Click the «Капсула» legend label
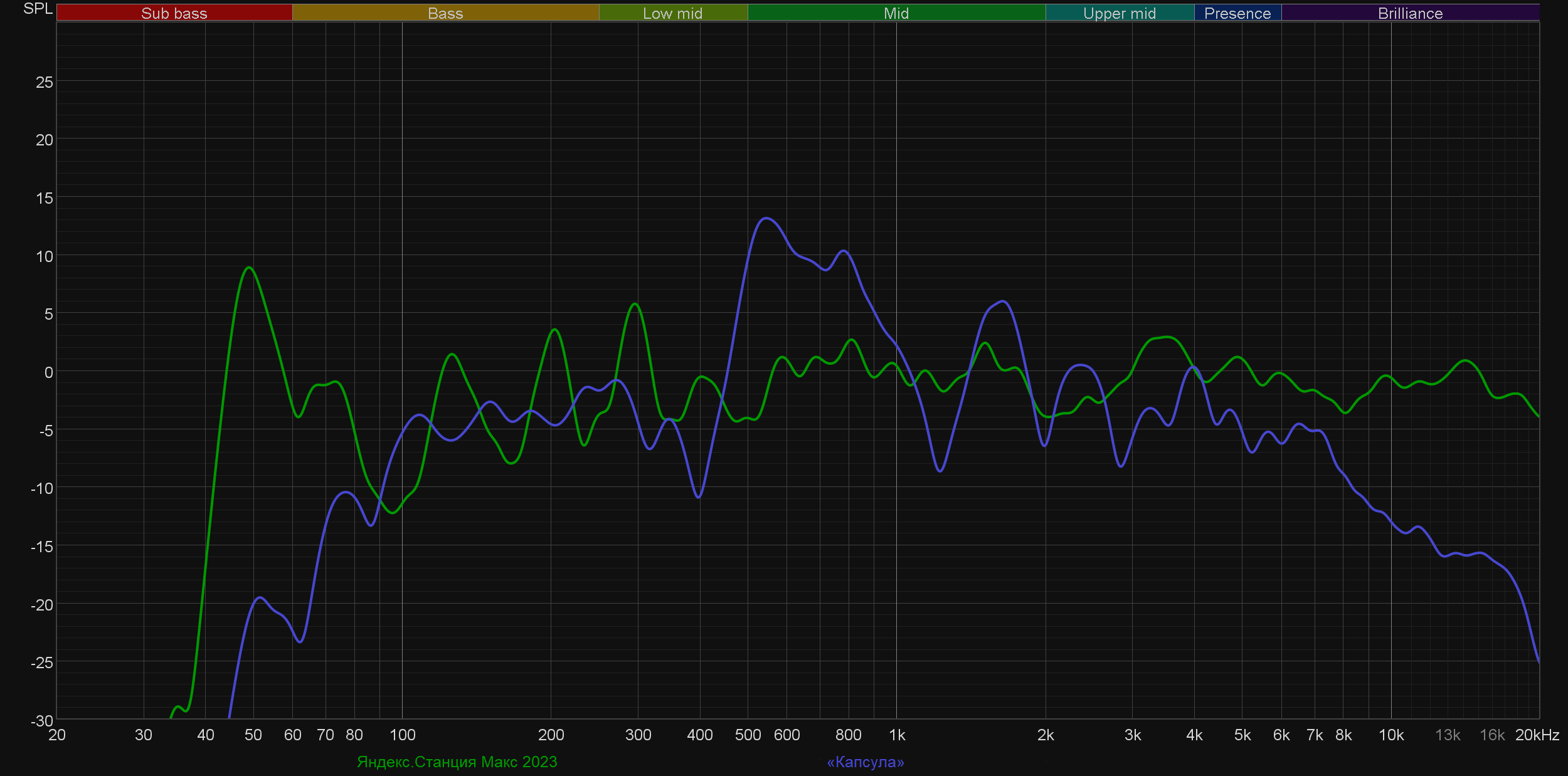The image size is (1568, 776). point(865,762)
